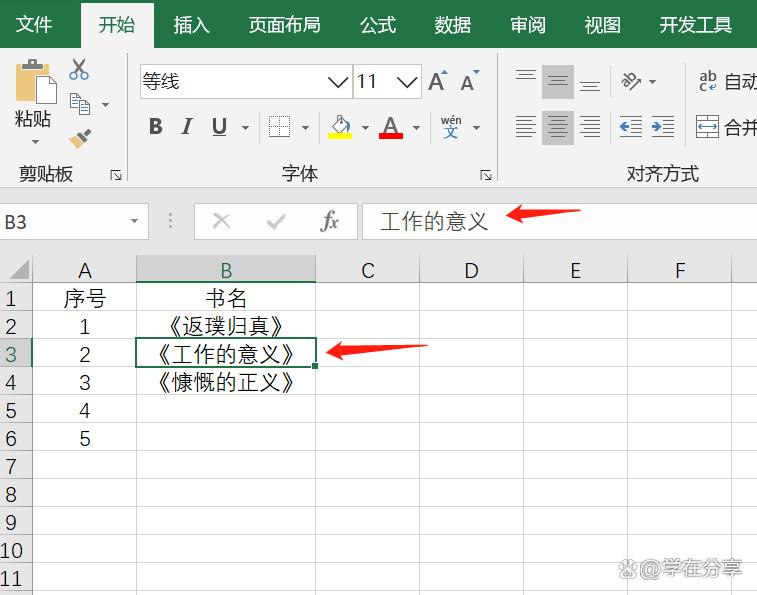Expand the copy options arrow
757x595 pixels.
[105, 104]
